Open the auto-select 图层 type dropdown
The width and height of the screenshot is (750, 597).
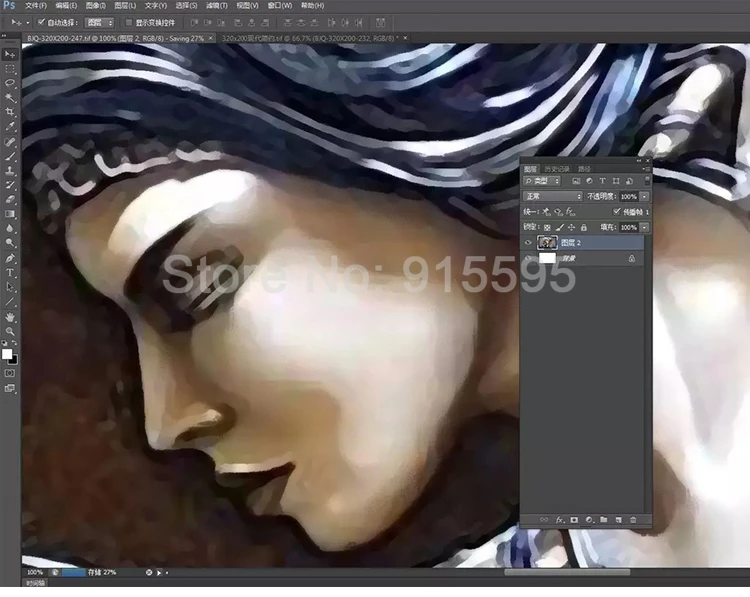(99, 22)
